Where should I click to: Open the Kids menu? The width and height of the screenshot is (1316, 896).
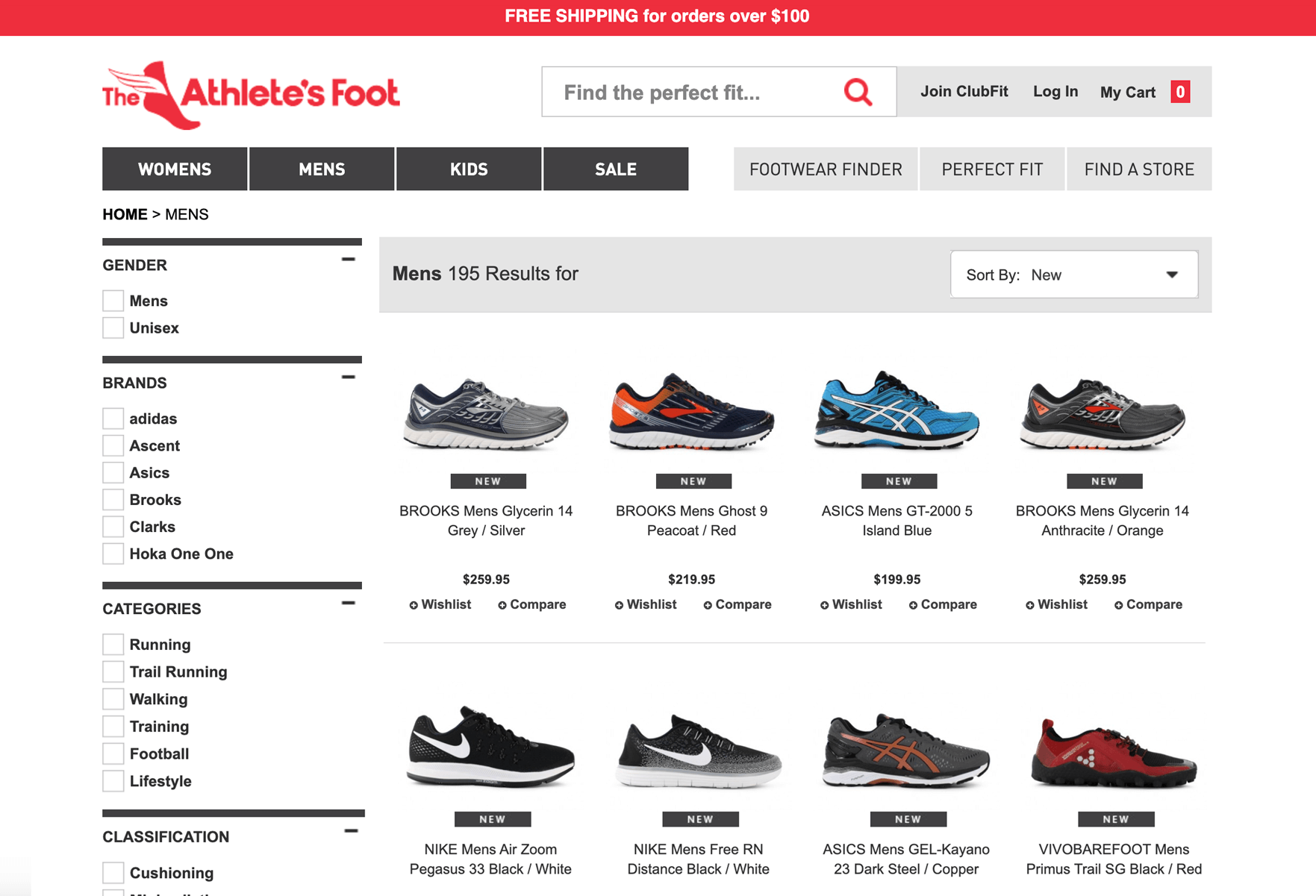coord(469,169)
